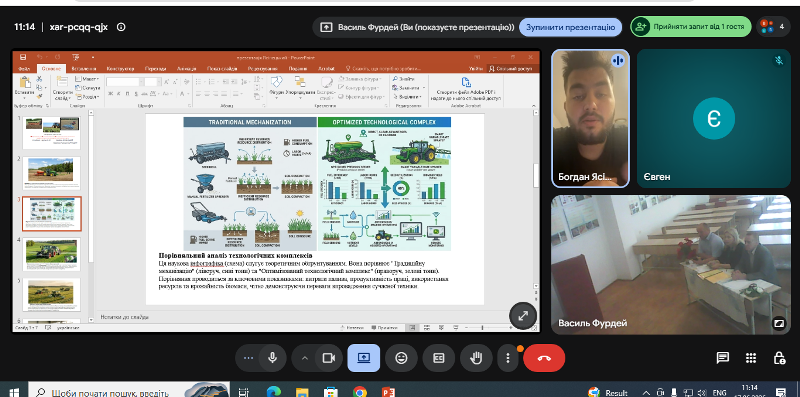Accept the request from 1 guest
Image resolution: width=800 pixels, height=397 pixels.
pyautogui.click(x=691, y=27)
